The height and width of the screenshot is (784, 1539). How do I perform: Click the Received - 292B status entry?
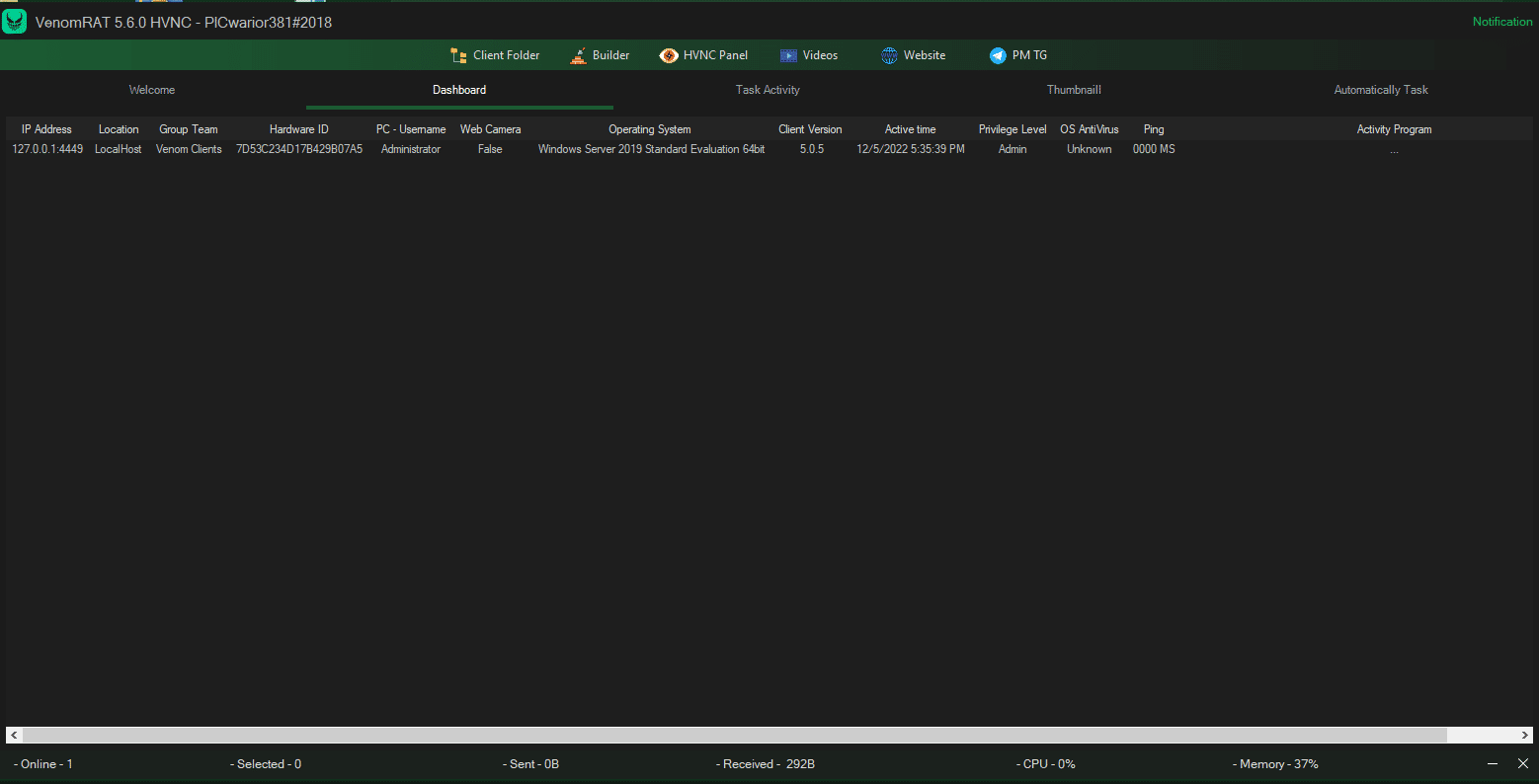pos(766,764)
